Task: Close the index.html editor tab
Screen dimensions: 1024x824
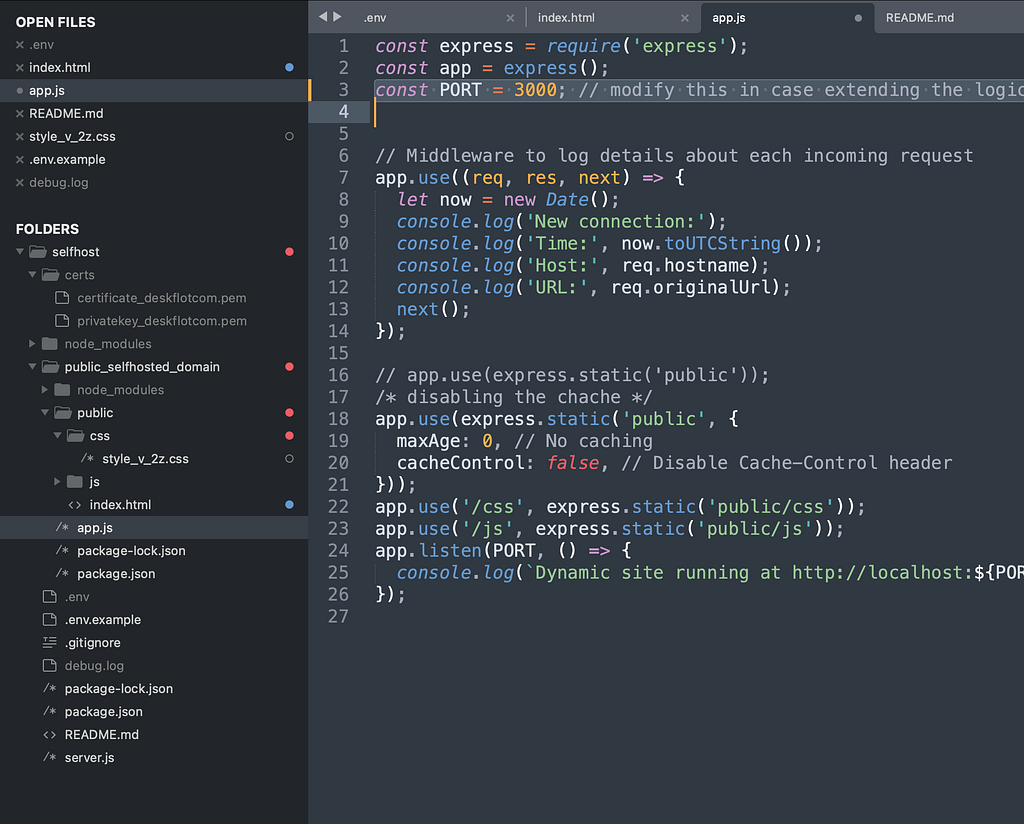Action: tap(684, 18)
